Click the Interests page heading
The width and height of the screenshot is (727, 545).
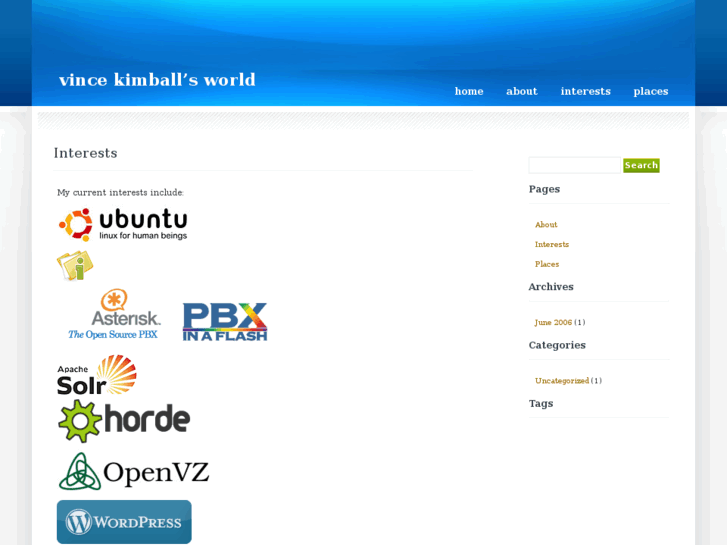[x=85, y=153]
